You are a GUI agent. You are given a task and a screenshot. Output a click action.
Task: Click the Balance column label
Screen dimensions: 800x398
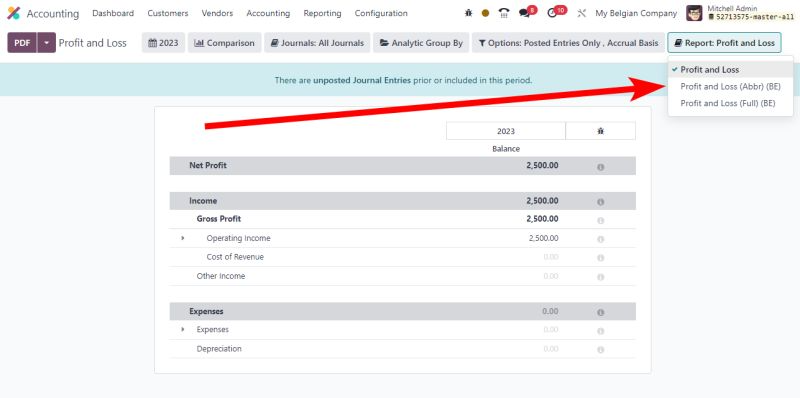[506, 149]
